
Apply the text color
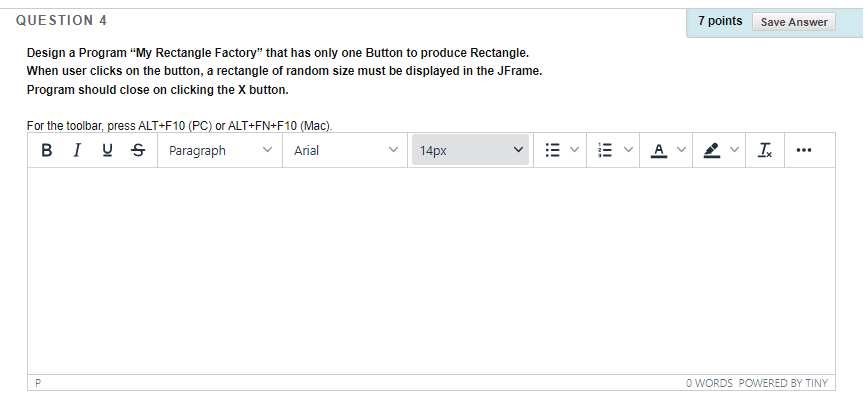(659, 150)
